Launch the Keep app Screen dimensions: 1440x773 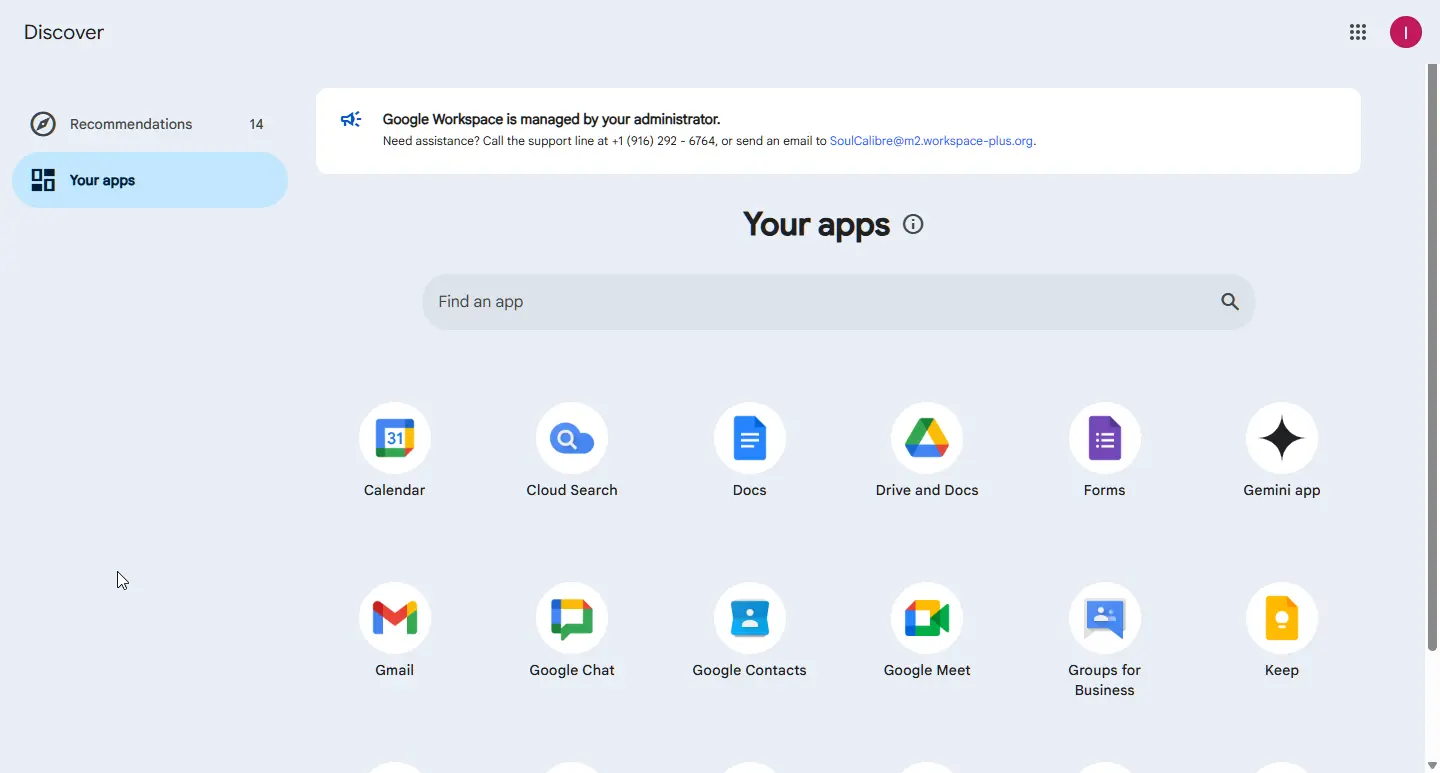point(1282,618)
